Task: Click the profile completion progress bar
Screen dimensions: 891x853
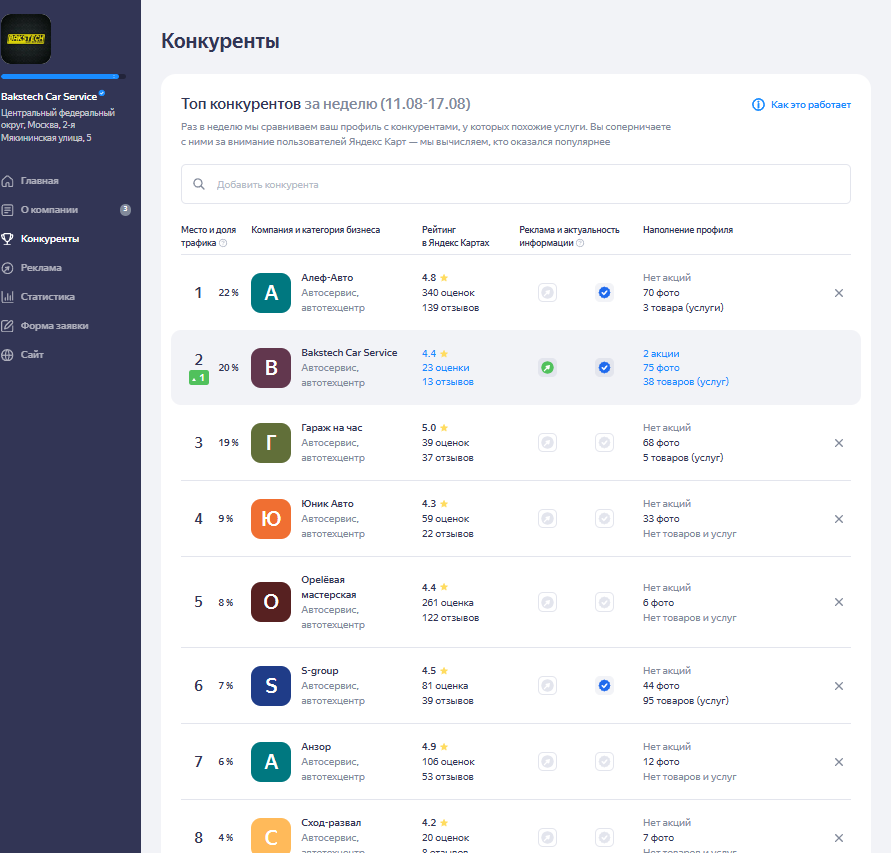Action: [x=63, y=76]
